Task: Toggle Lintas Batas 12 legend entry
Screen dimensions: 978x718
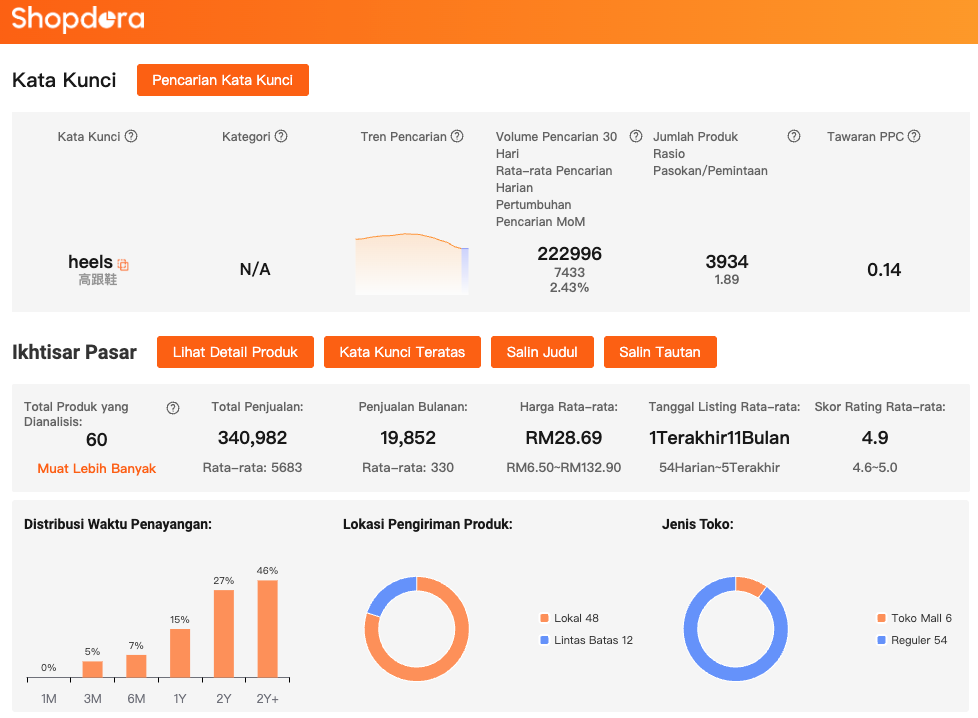Action: point(586,640)
